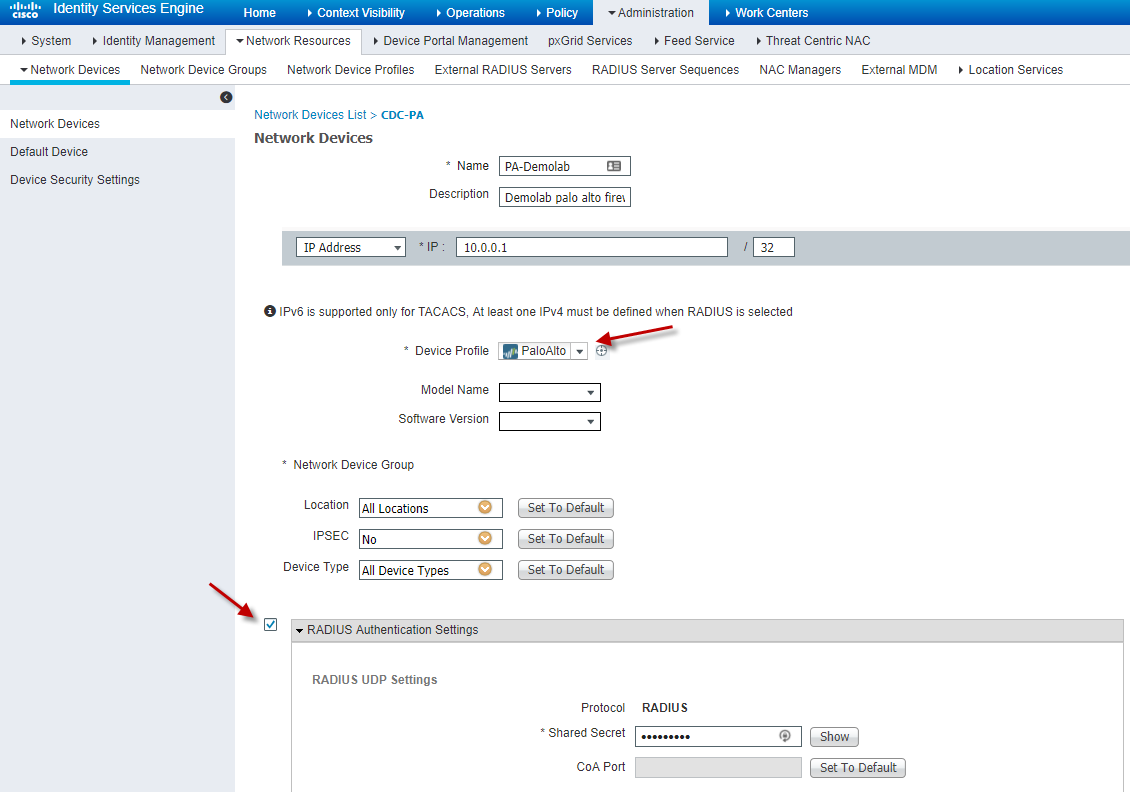Select Default Device in the sidebar

click(x=49, y=152)
